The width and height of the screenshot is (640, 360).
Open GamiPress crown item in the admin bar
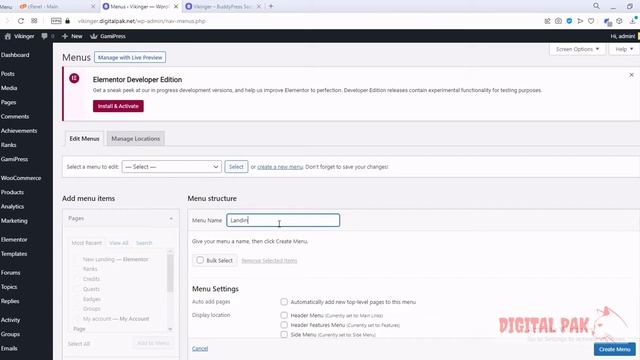(x=108, y=36)
